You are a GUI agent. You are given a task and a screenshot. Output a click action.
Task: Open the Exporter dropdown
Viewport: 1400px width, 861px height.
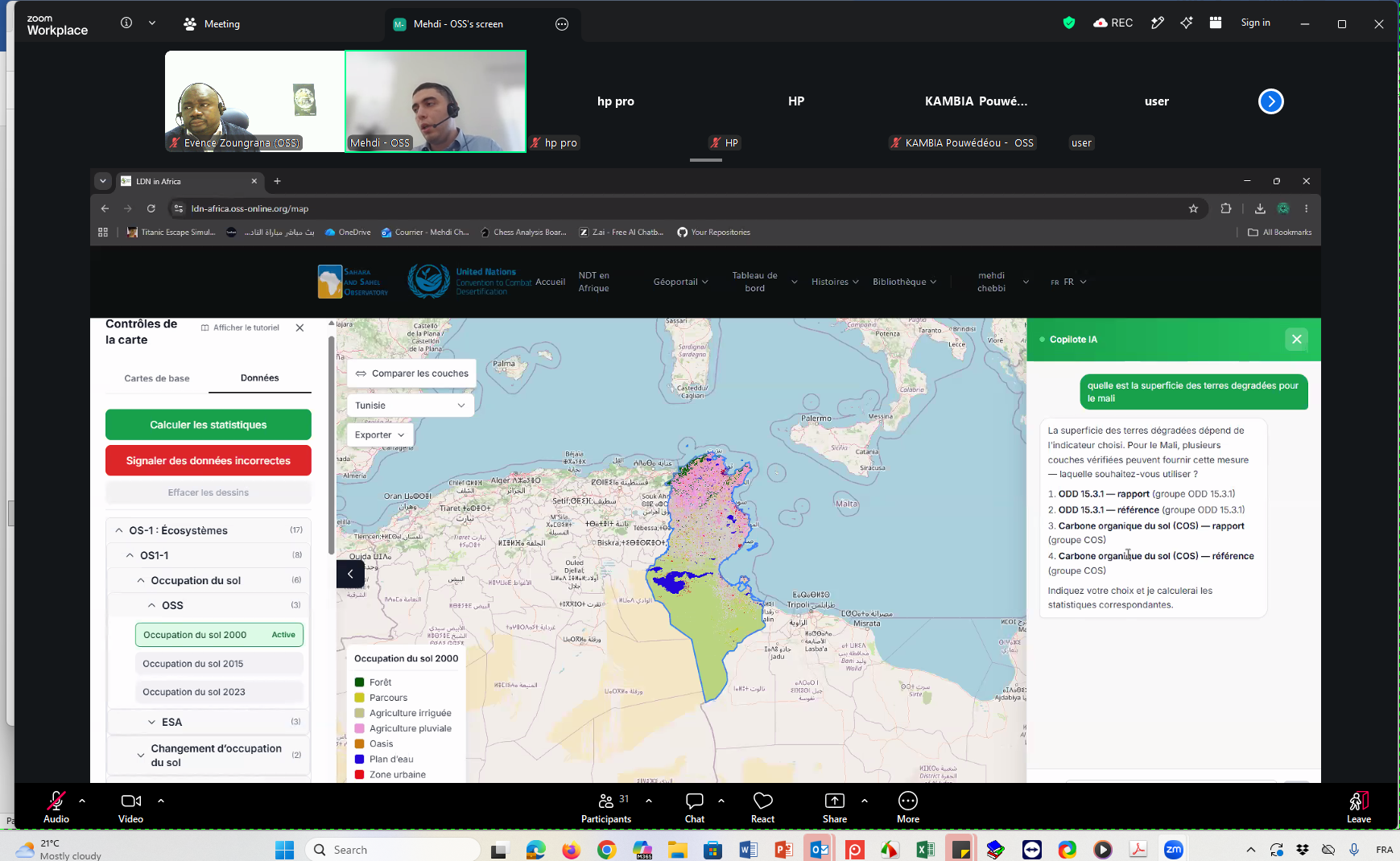380,435
